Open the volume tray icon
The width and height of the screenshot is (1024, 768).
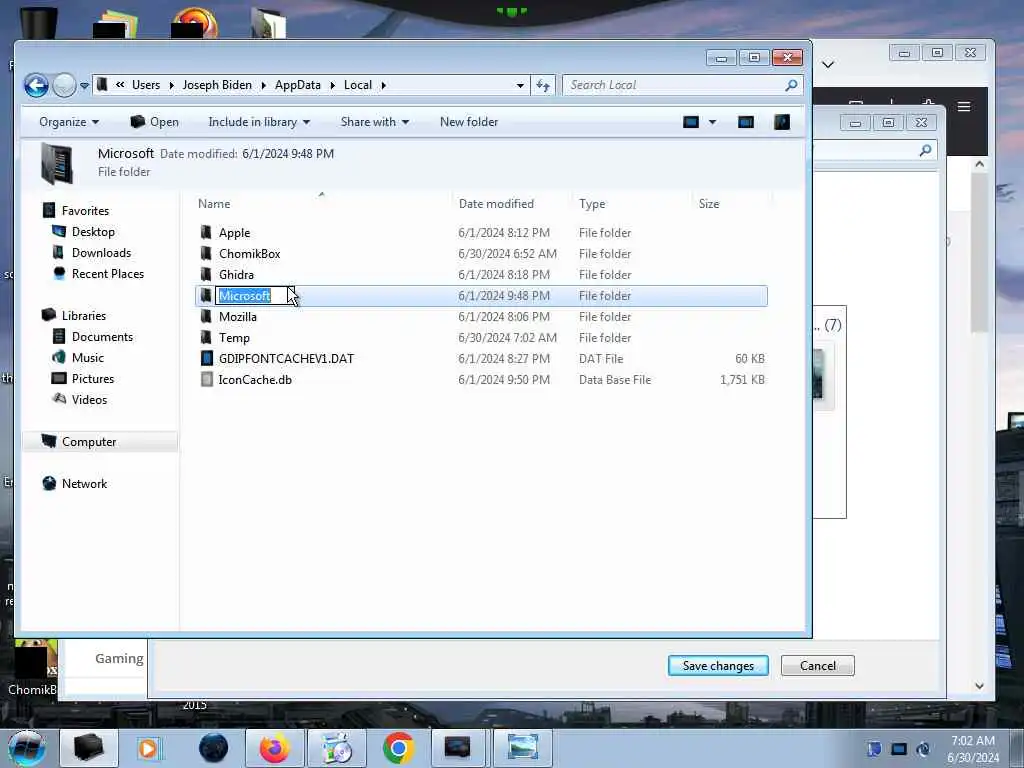pyautogui.click(x=923, y=749)
